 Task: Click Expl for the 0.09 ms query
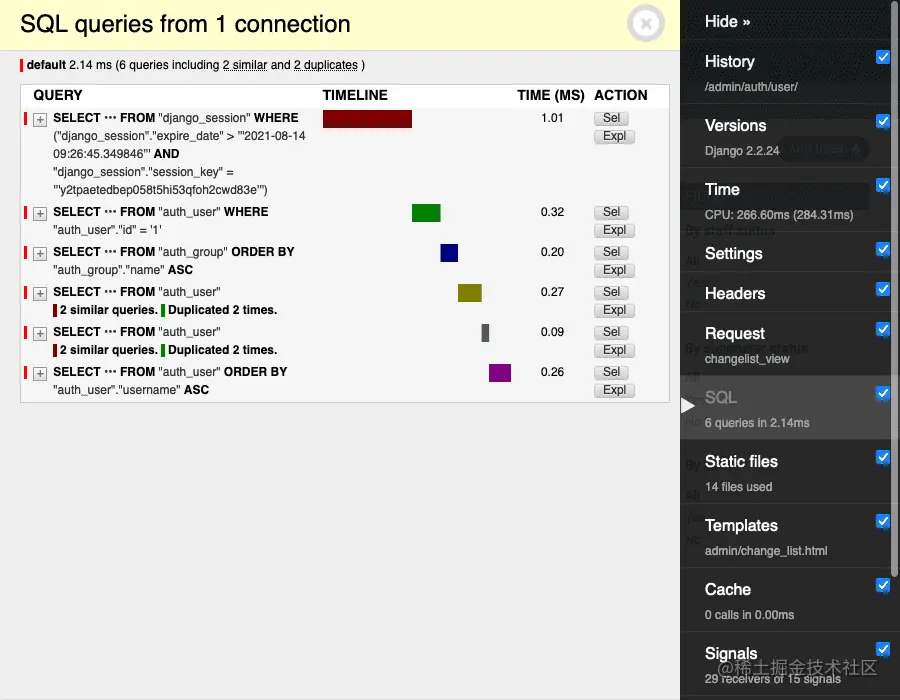click(614, 350)
